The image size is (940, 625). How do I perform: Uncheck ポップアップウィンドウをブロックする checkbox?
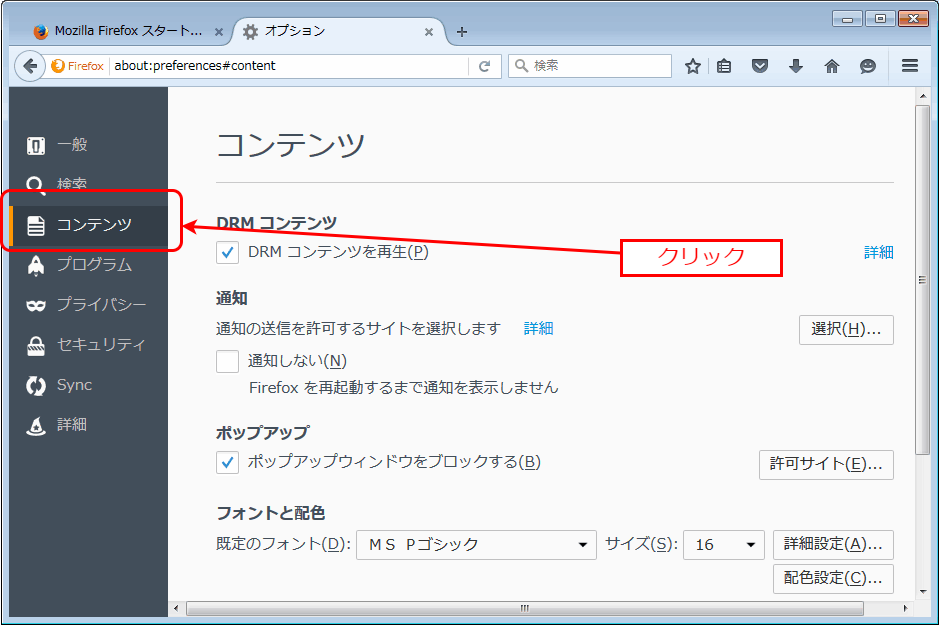(x=227, y=463)
